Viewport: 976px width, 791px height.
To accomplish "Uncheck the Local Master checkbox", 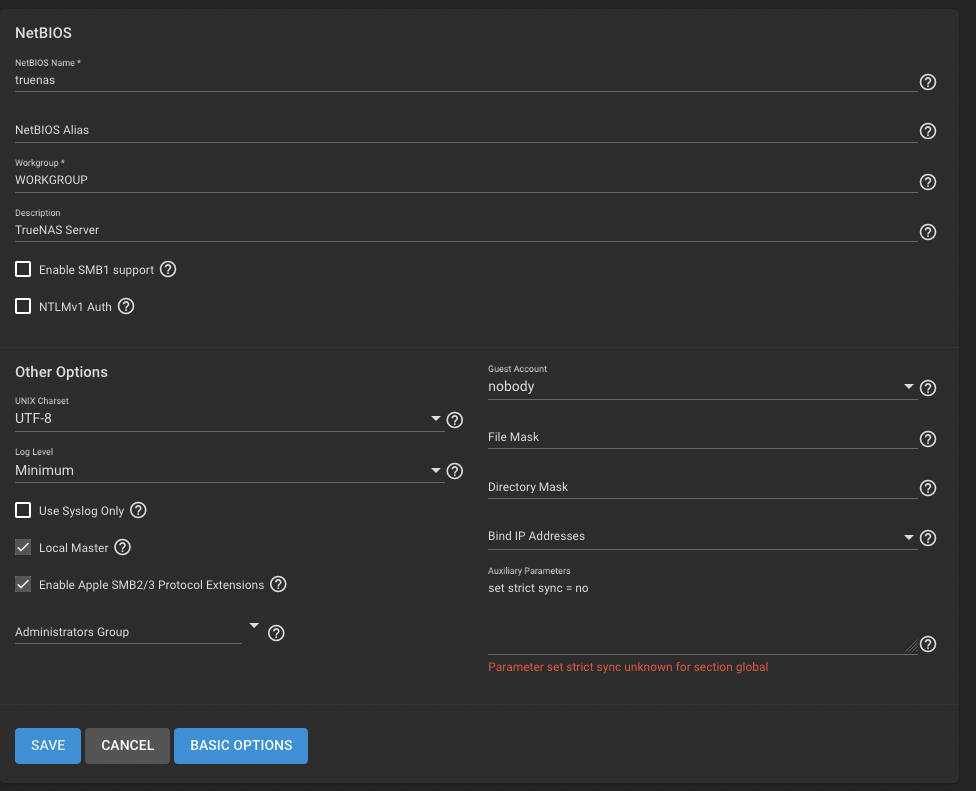I will click(23, 548).
